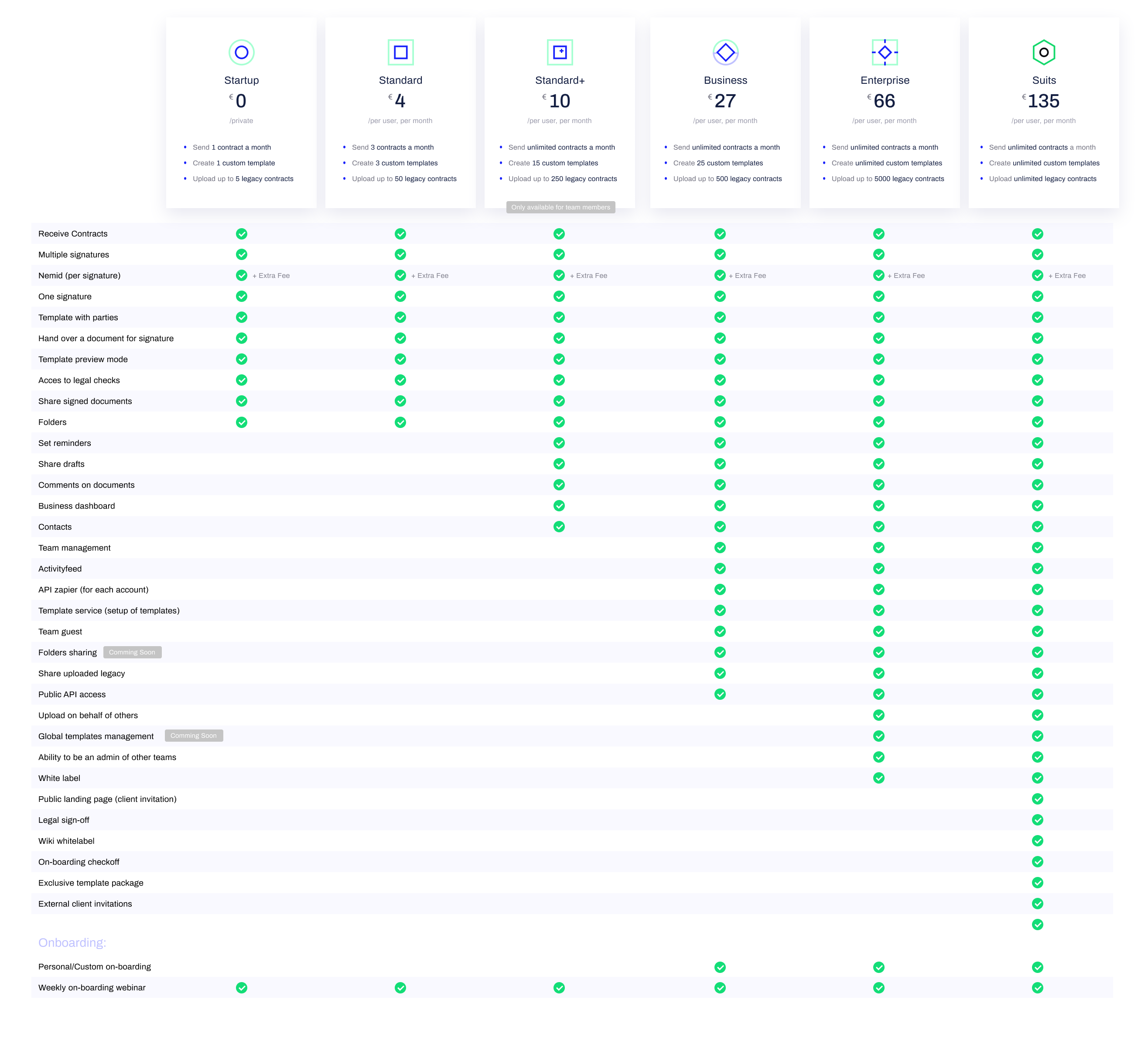
Task: Click Business checkmark in Personal/Custom on-boarding row
Action: [x=720, y=967]
